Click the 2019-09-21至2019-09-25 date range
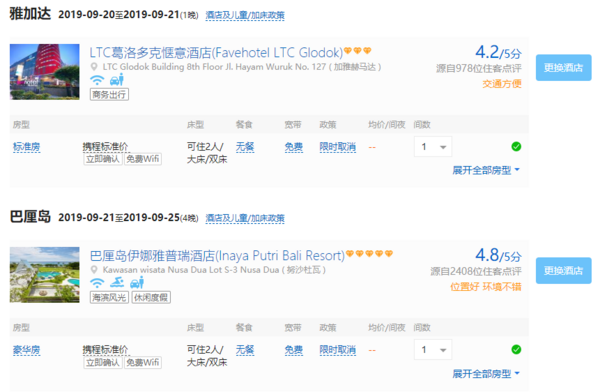The height and width of the screenshot is (392, 600). [119, 218]
